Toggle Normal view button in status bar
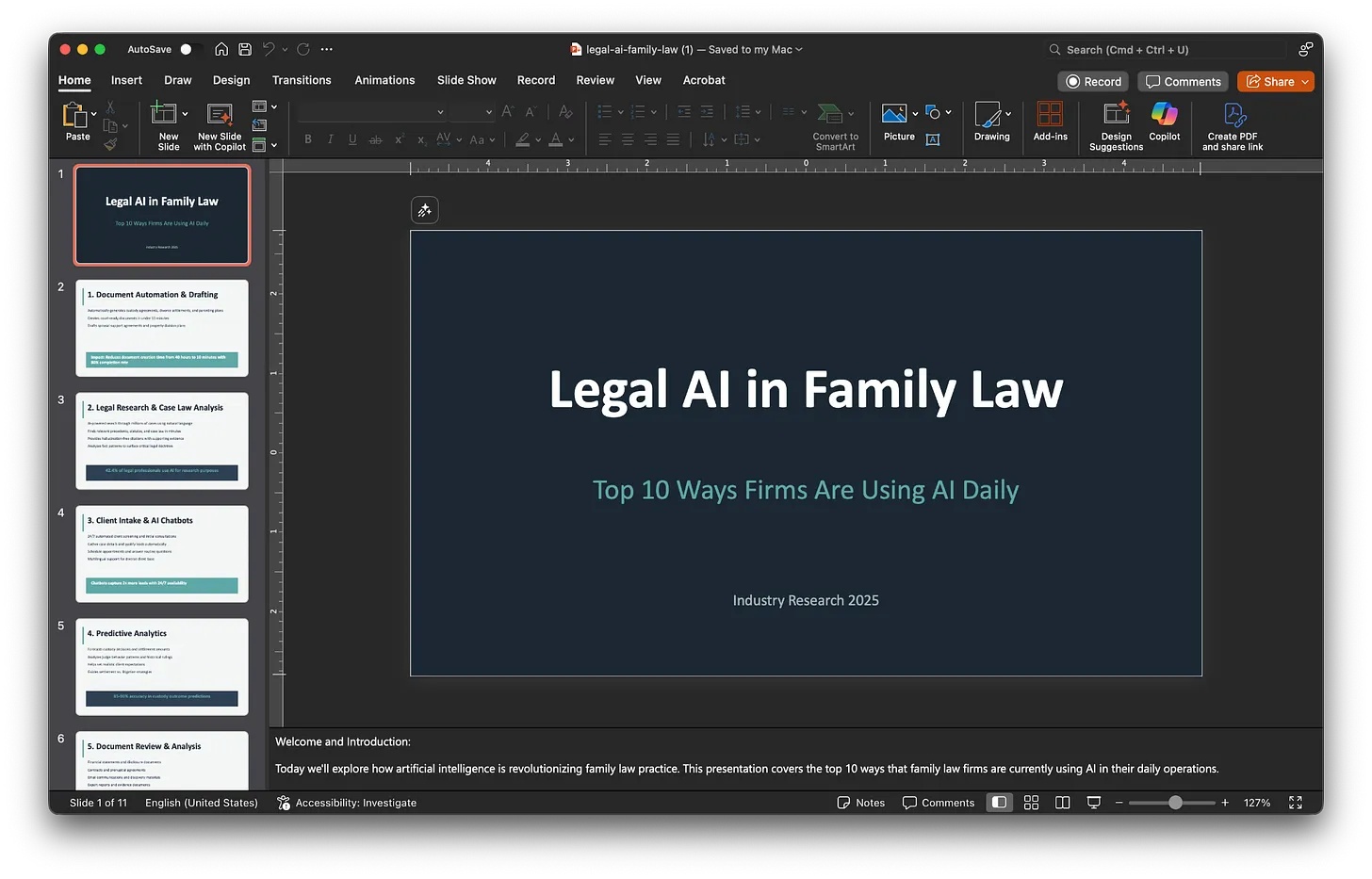 pos(999,803)
